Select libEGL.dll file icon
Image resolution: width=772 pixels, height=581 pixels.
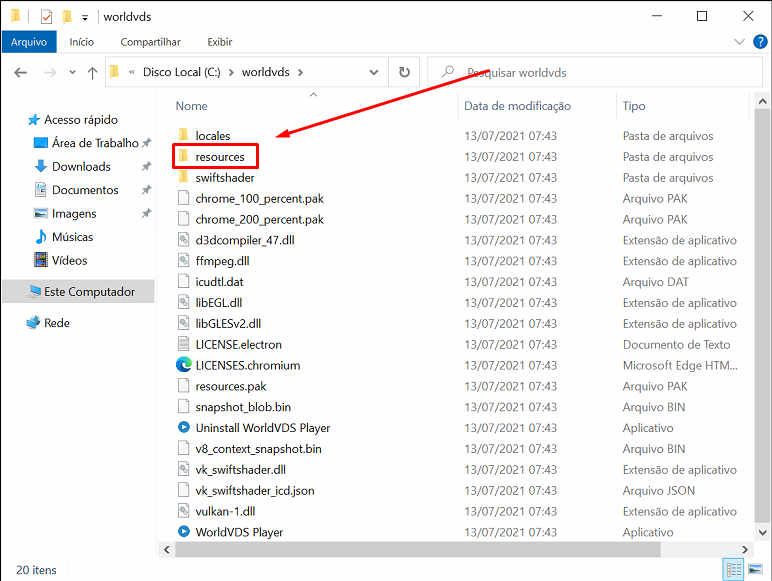point(184,302)
